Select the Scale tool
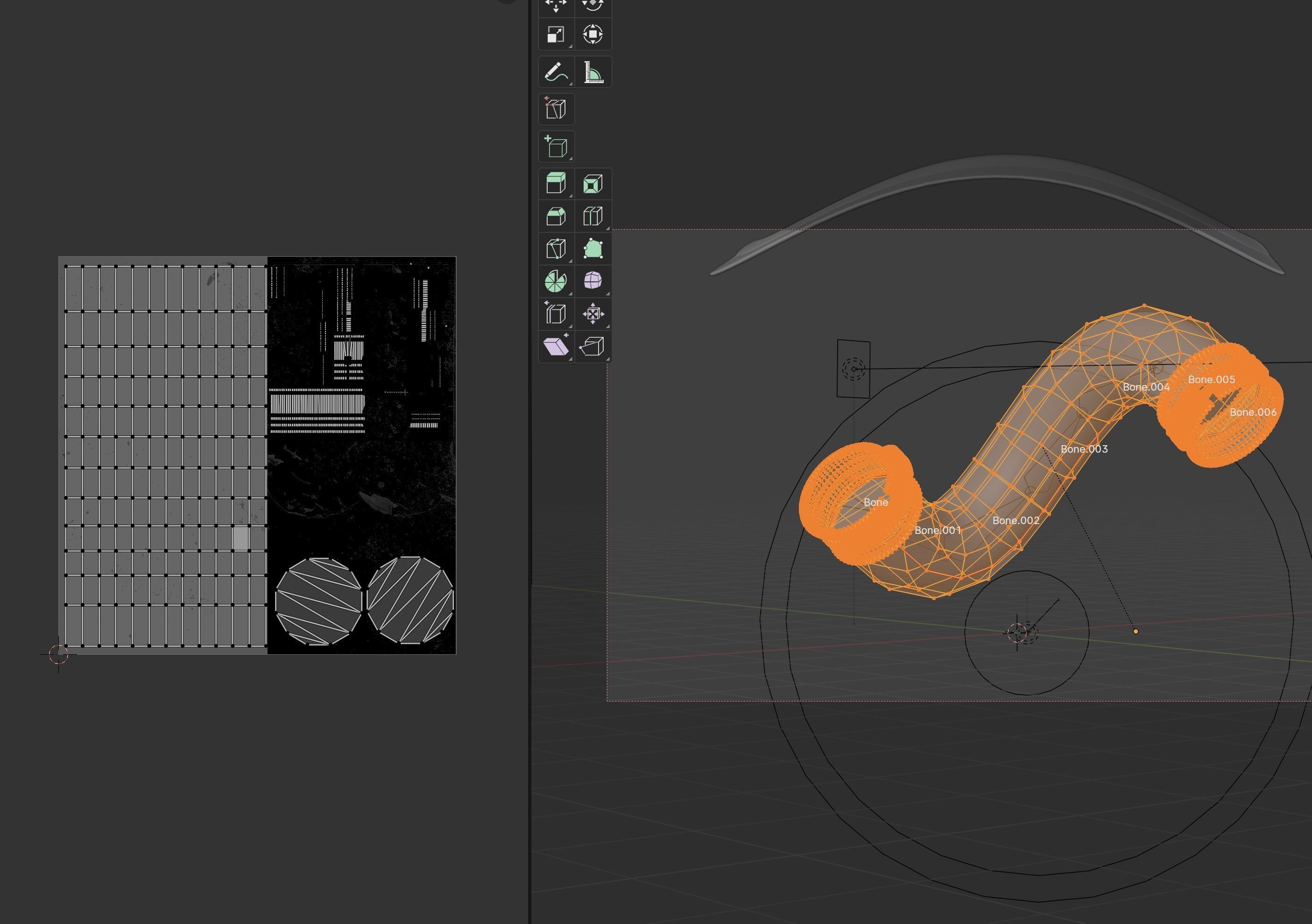The image size is (1312, 924). point(556,35)
